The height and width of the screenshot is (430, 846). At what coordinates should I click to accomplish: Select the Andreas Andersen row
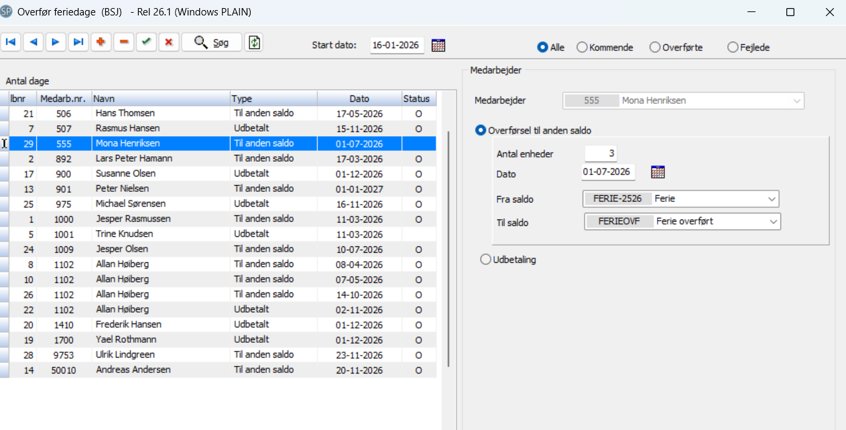coord(218,370)
